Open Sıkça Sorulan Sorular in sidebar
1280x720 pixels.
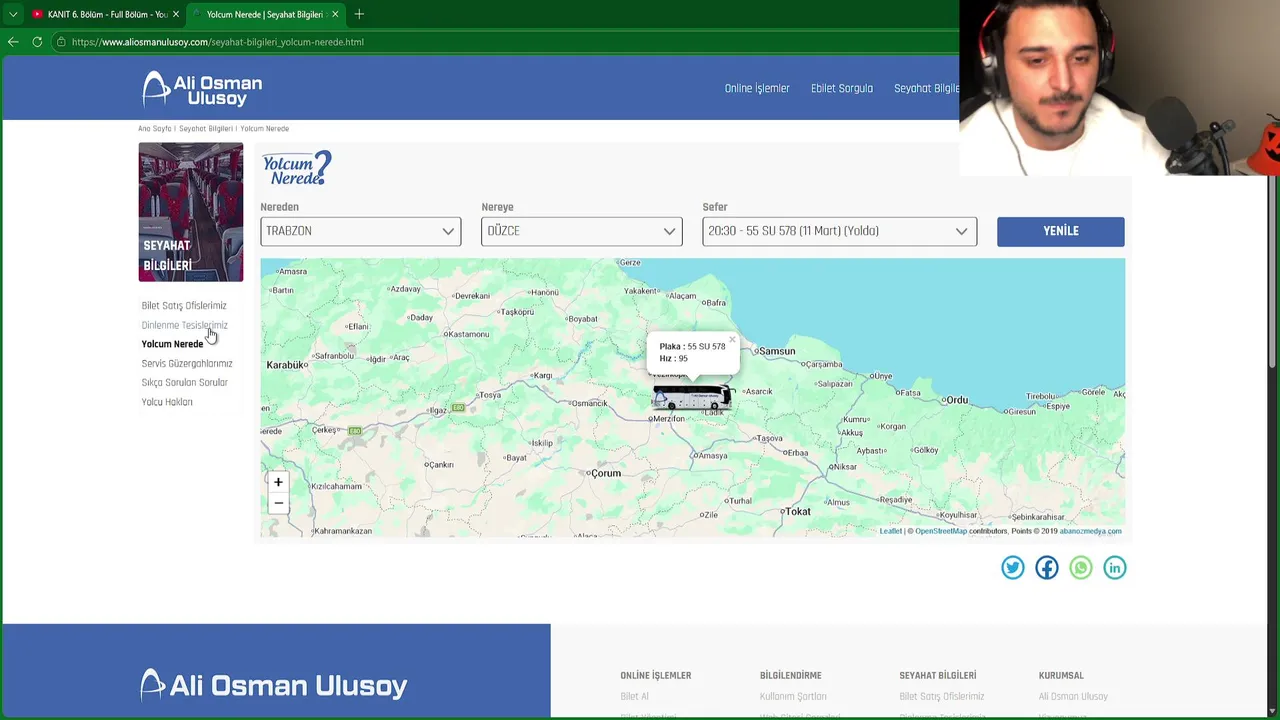click(x=185, y=382)
